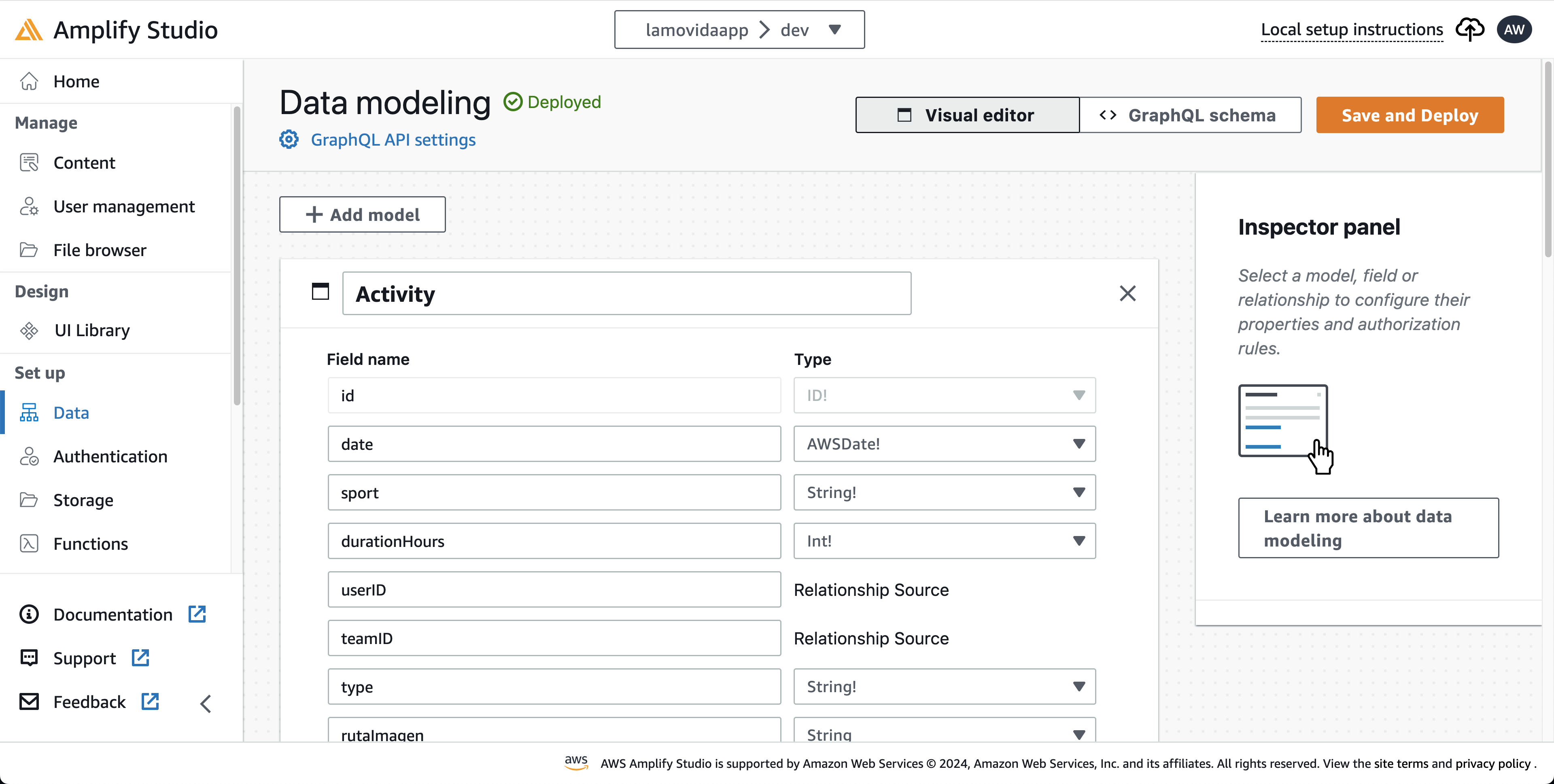Click the GraphQL API settings gear icon
The image size is (1554, 784).
pos(289,139)
